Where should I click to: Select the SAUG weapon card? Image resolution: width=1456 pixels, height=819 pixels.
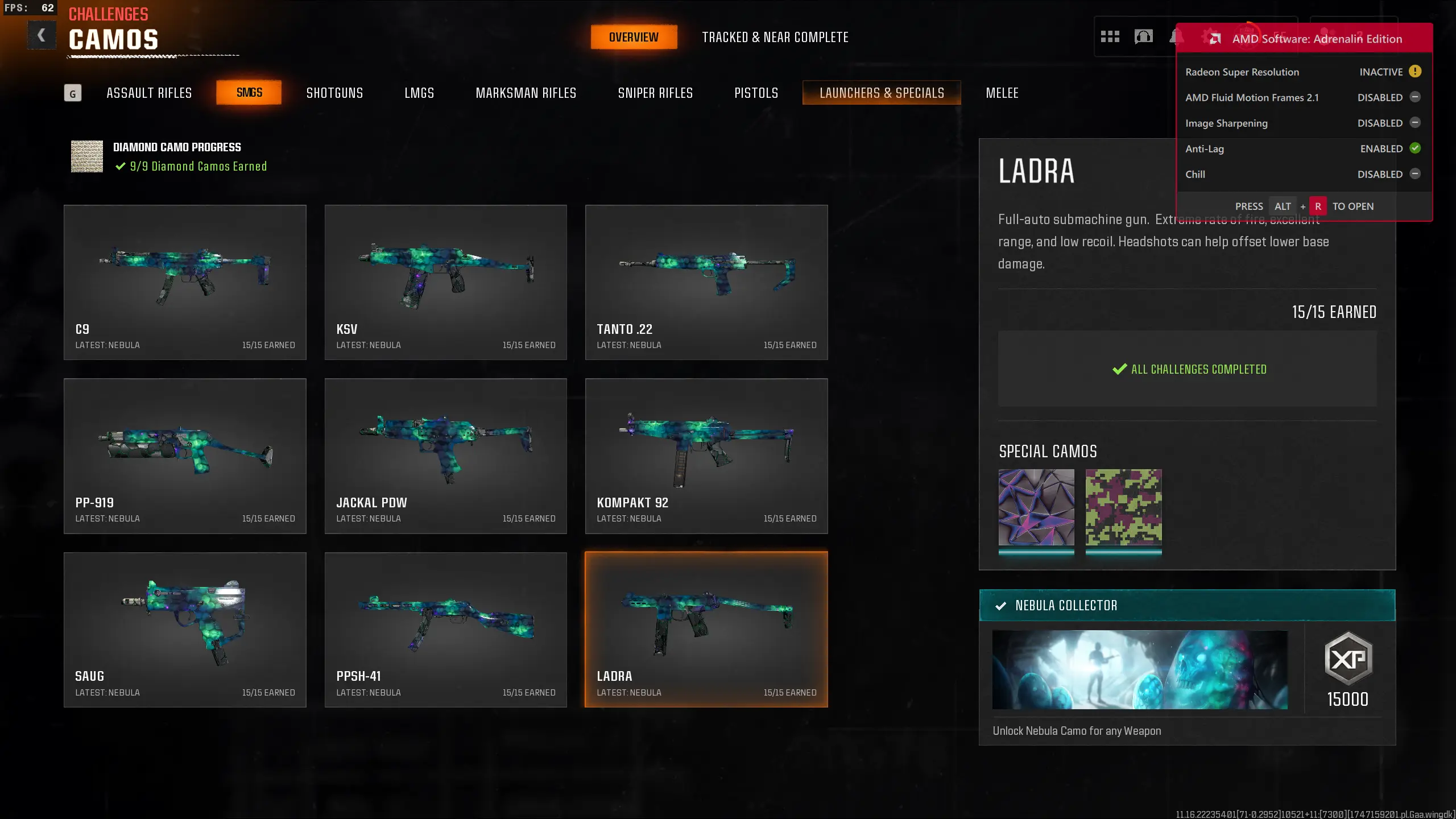coord(185,630)
